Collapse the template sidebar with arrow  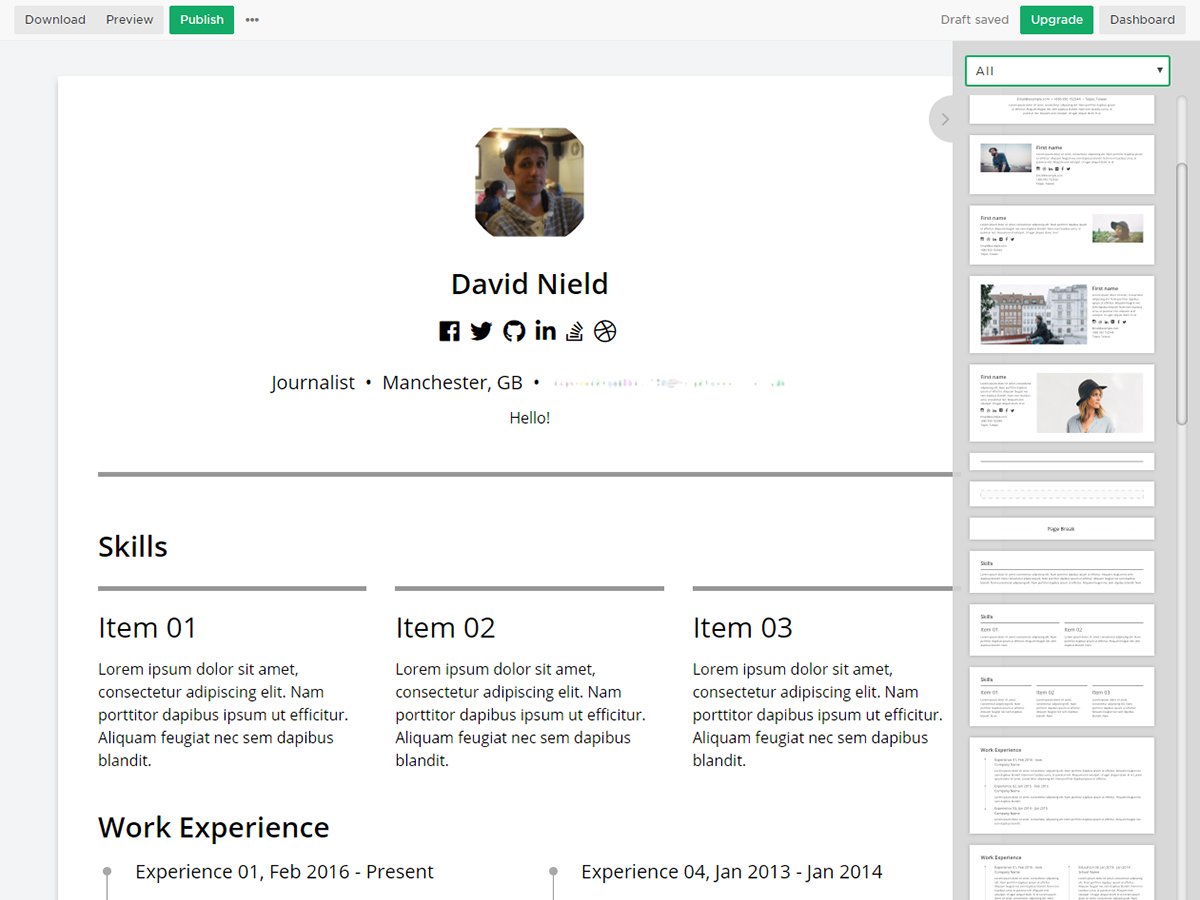tap(945, 120)
